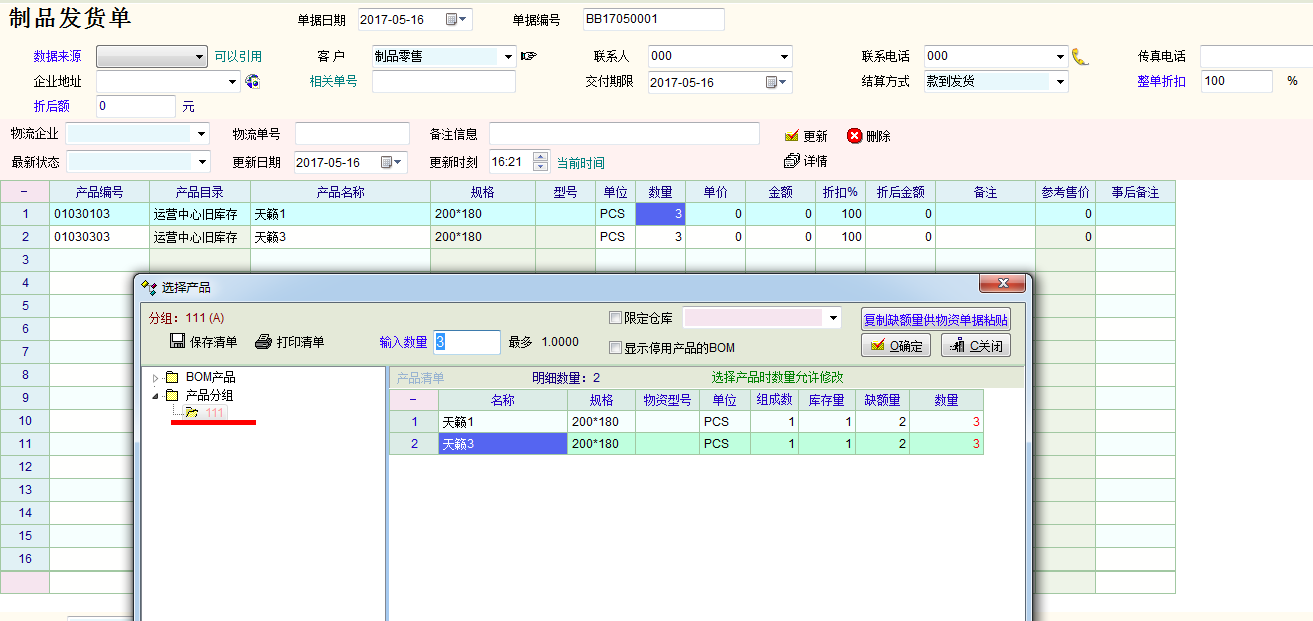Click the 复制缺额量供物资单据粘贴 button
This screenshot has height=621, width=1313.
[x=935, y=319]
